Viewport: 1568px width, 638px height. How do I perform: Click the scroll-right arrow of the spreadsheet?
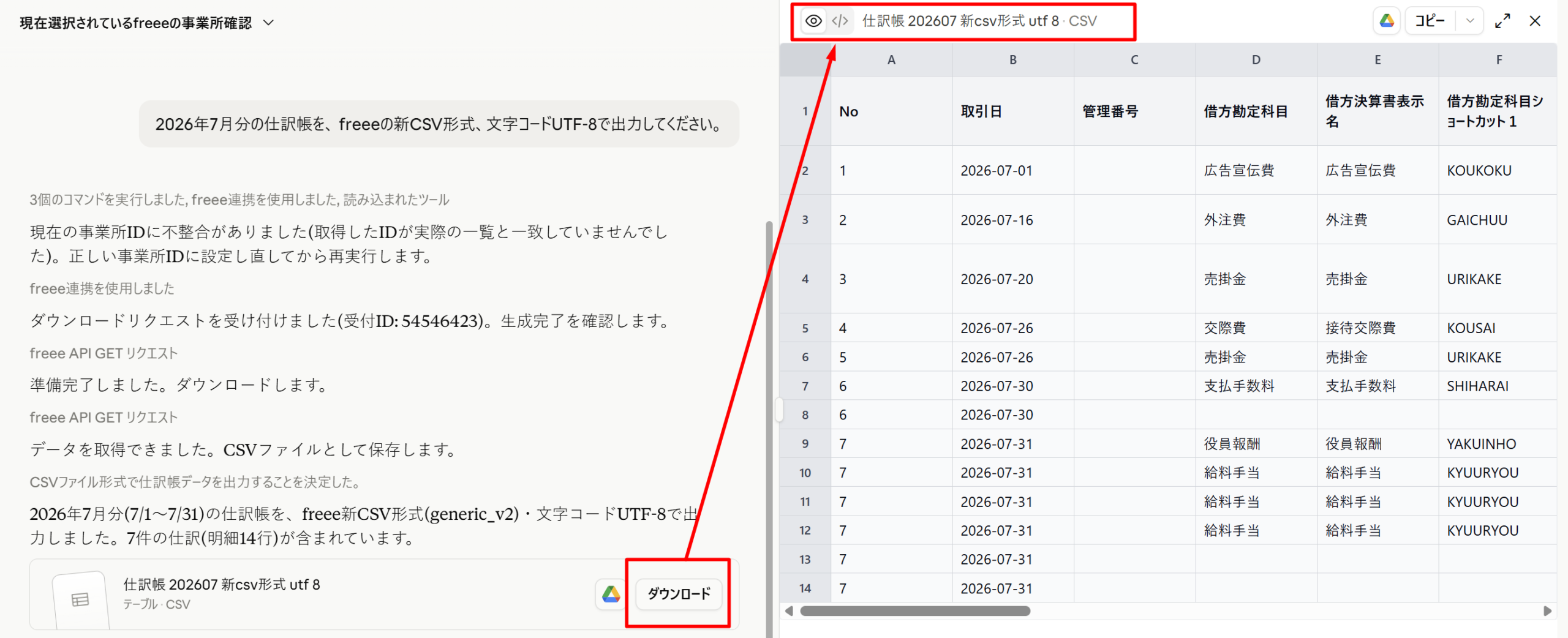pos(1547,610)
